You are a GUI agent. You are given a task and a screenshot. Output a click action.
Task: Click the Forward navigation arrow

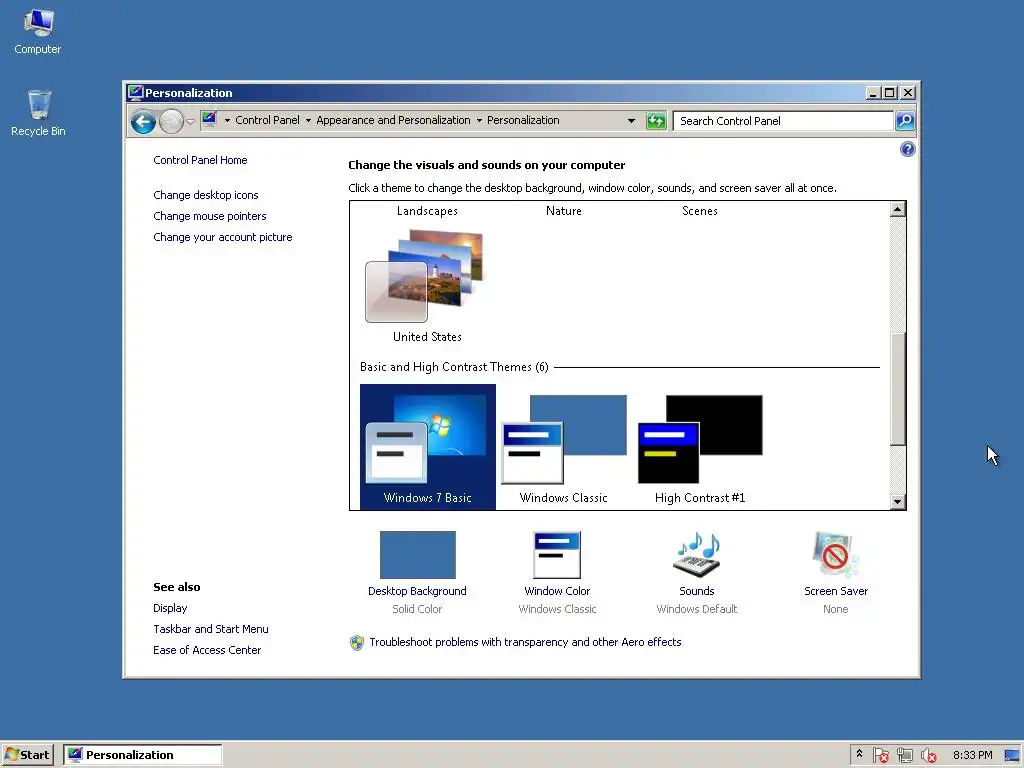pos(171,121)
